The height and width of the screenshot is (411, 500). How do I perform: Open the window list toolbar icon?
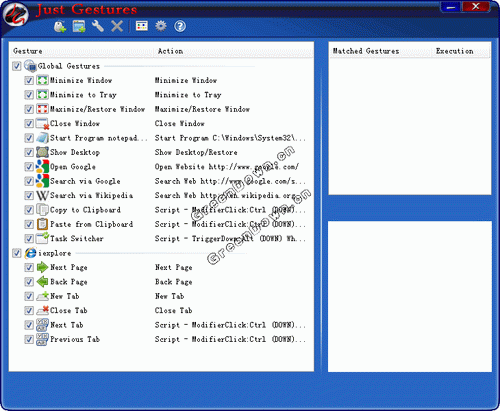click(x=142, y=26)
